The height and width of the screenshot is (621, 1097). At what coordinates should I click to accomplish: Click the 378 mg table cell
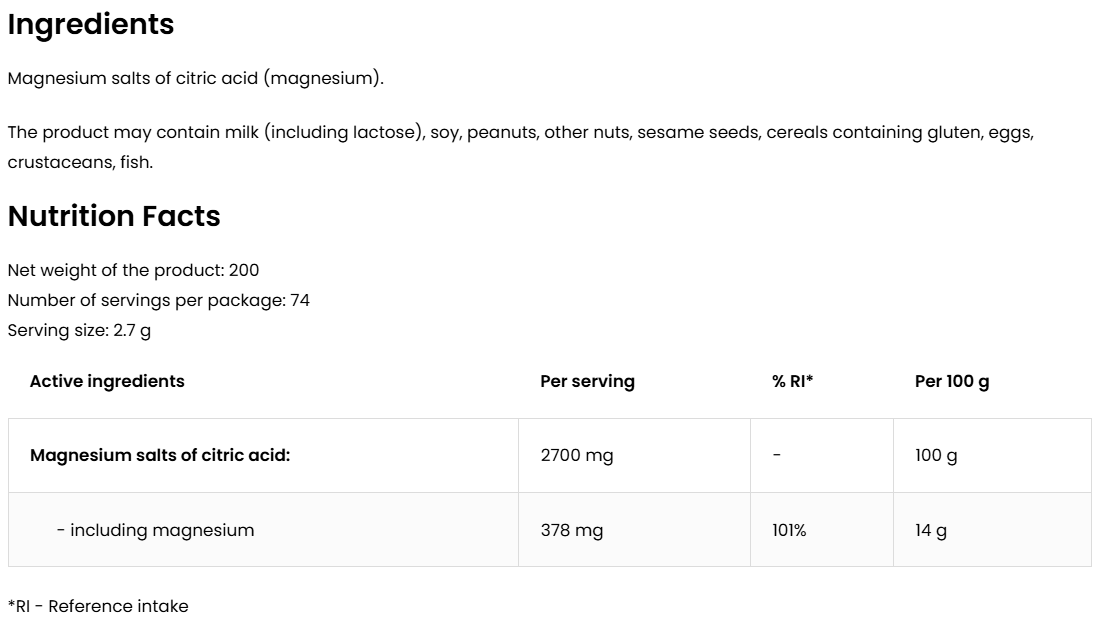point(572,530)
